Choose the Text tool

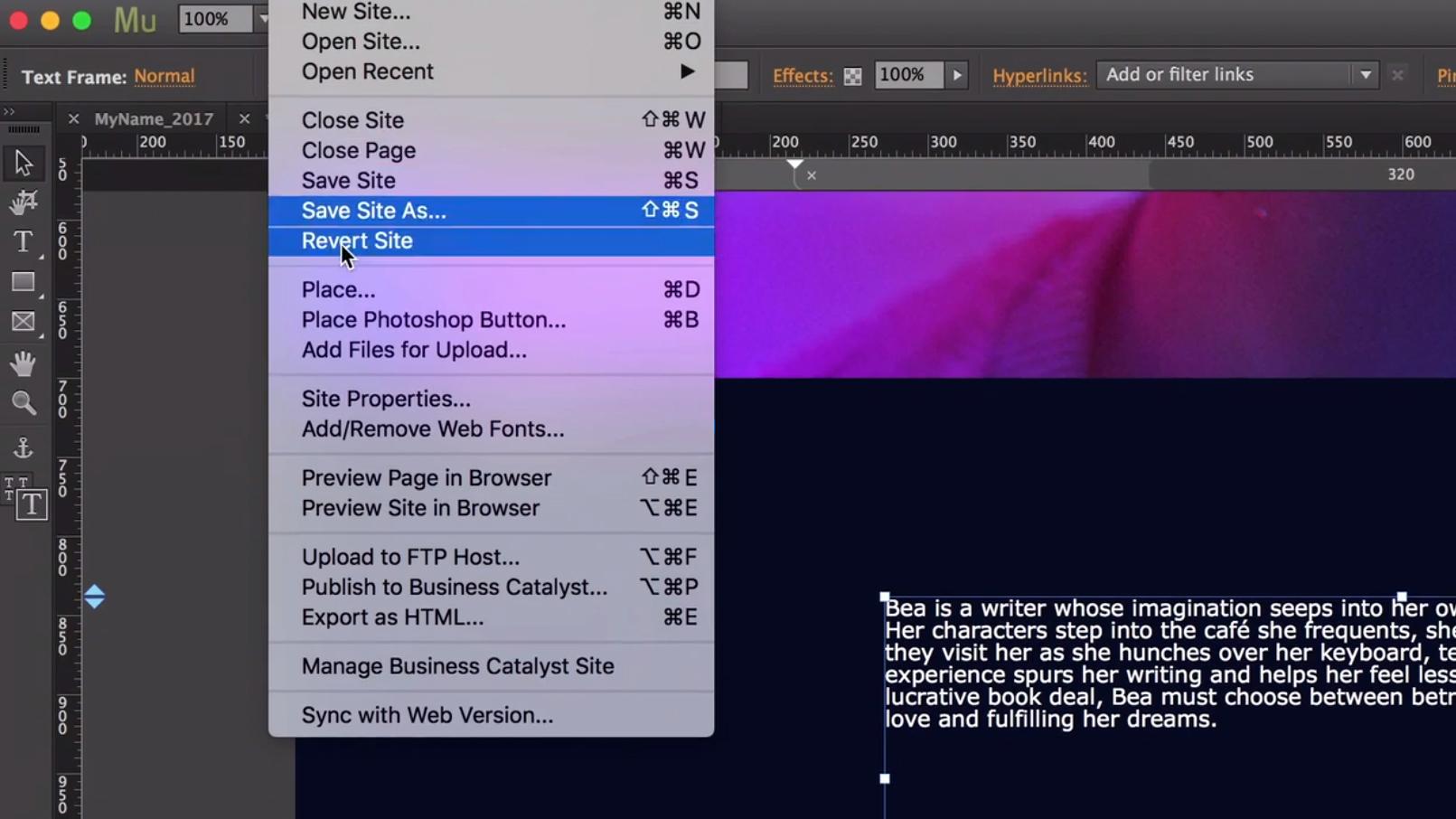[x=23, y=241]
